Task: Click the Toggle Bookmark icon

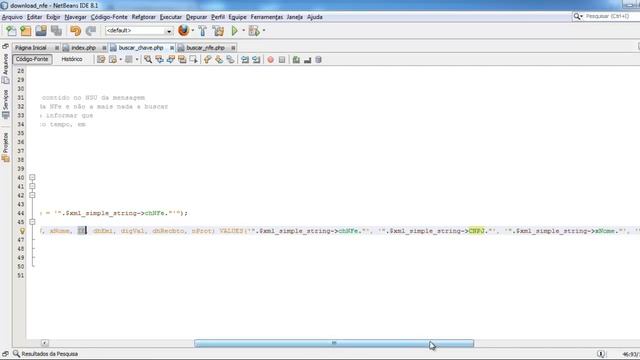Action: tap(231, 60)
